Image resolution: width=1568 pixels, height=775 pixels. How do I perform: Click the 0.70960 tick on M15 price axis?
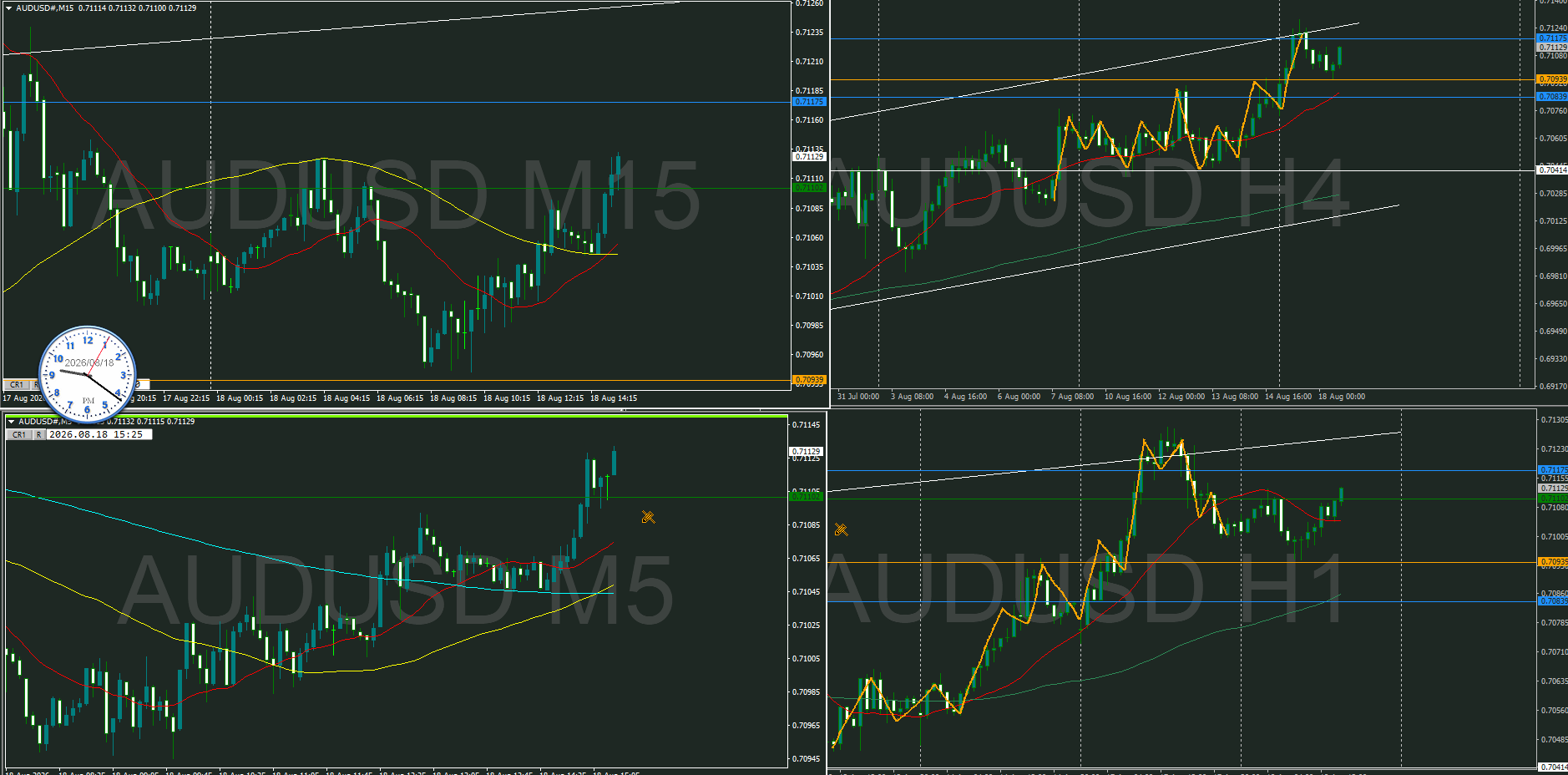point(809,355)
